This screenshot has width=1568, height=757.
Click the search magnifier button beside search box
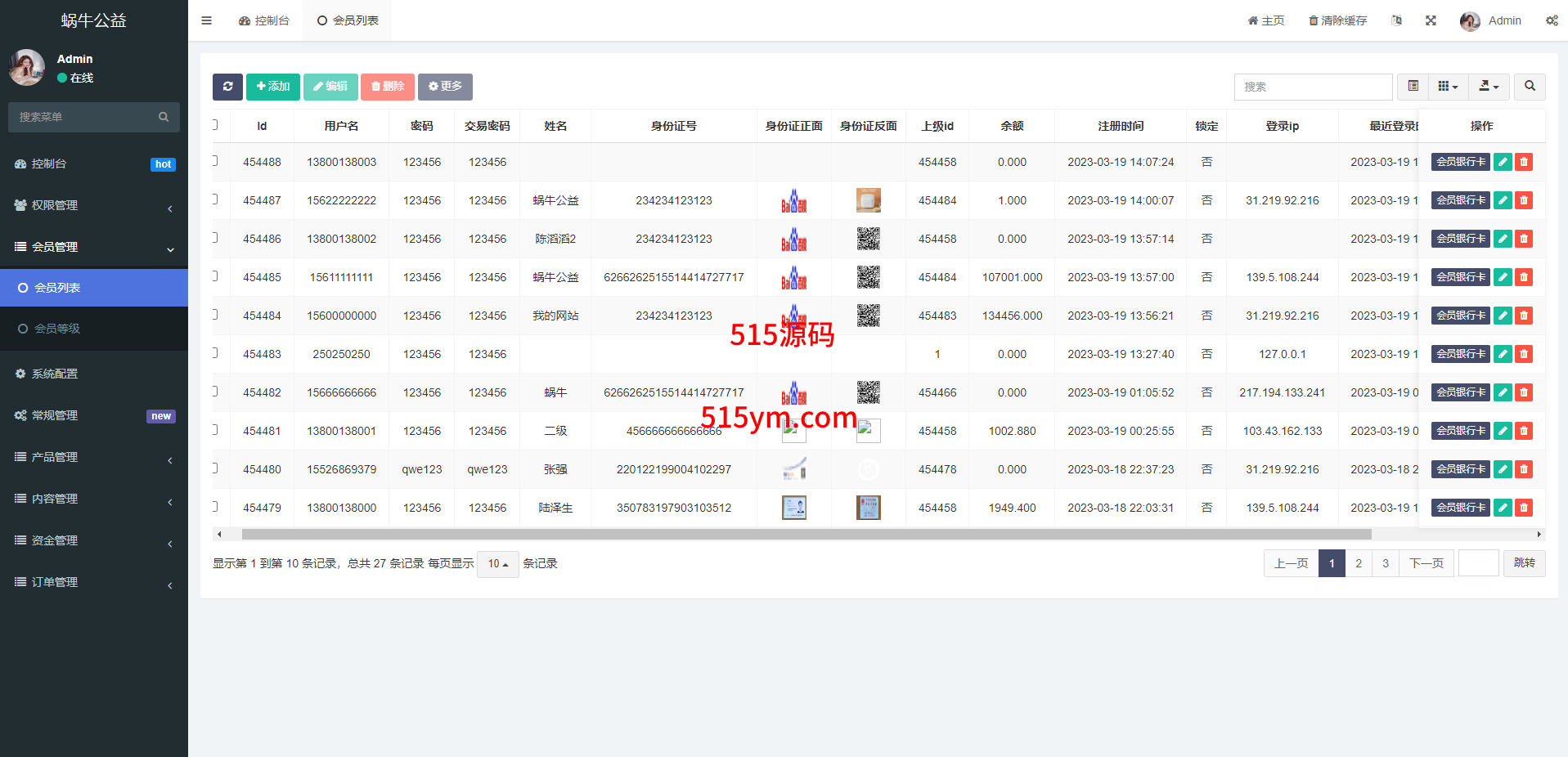point(1529,87)
